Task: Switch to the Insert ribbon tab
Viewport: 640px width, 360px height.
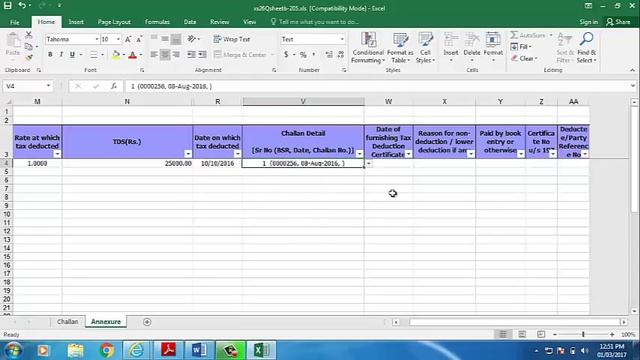Action: coord(76,22)
